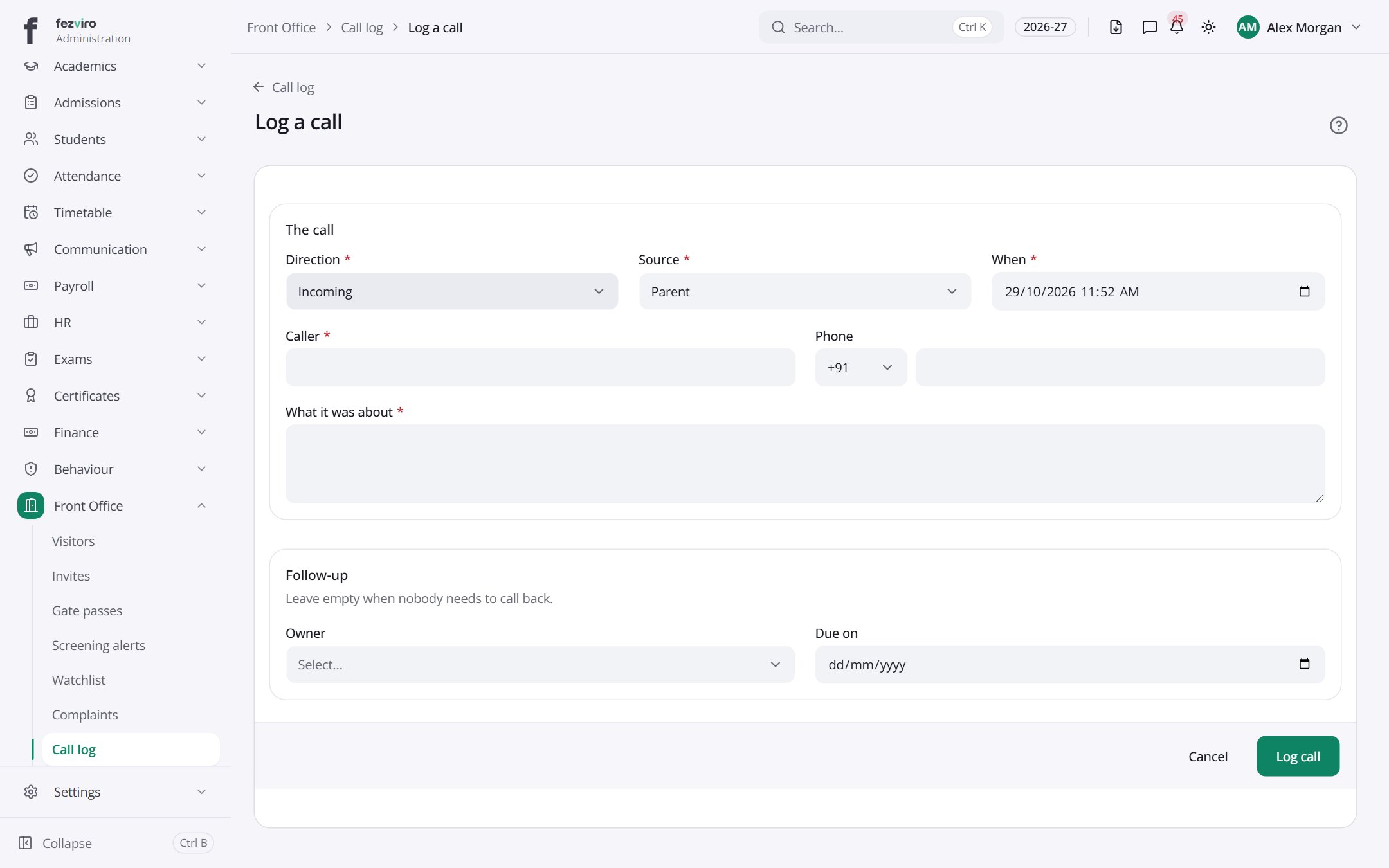
Task: Open Gate passes submenu item
Action: click(87, 611)
